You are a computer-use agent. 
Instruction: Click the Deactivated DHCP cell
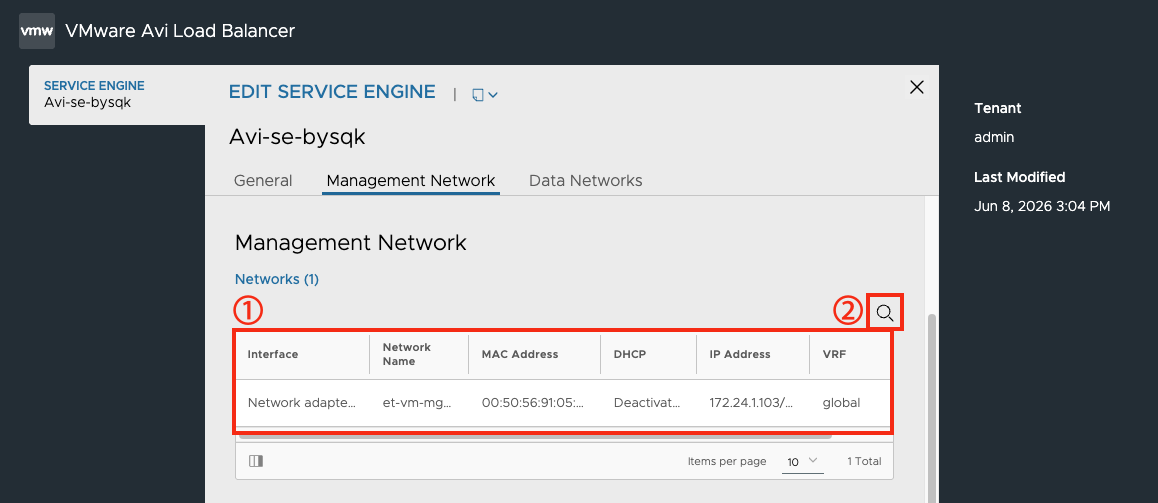pyautogui.click(x=648, y=403)
